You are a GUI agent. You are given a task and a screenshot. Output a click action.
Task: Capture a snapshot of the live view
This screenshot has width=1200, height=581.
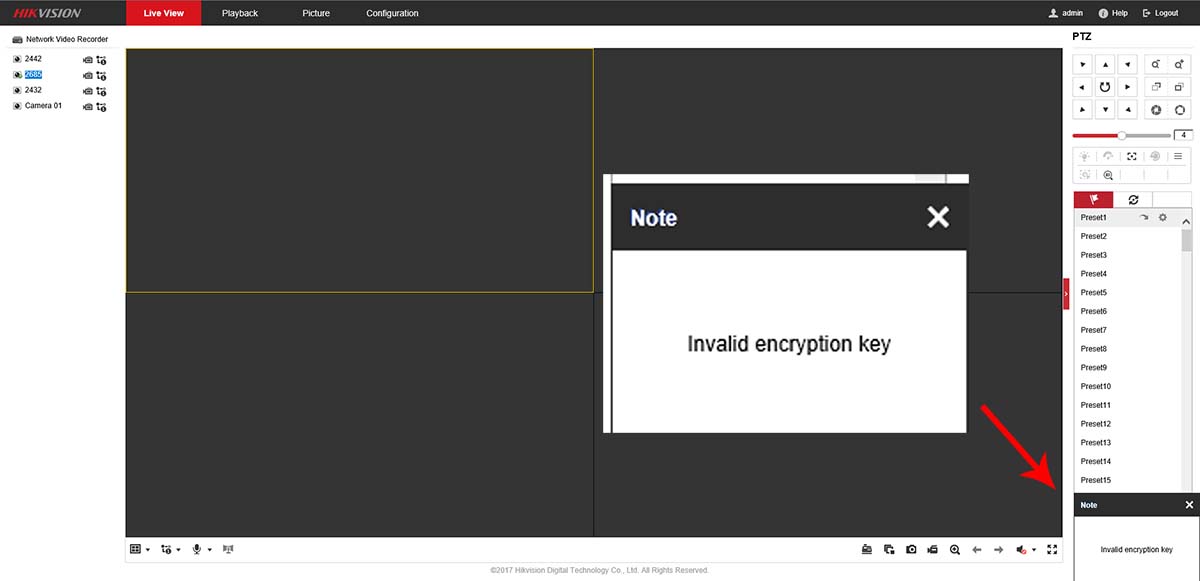coord(911,548)
